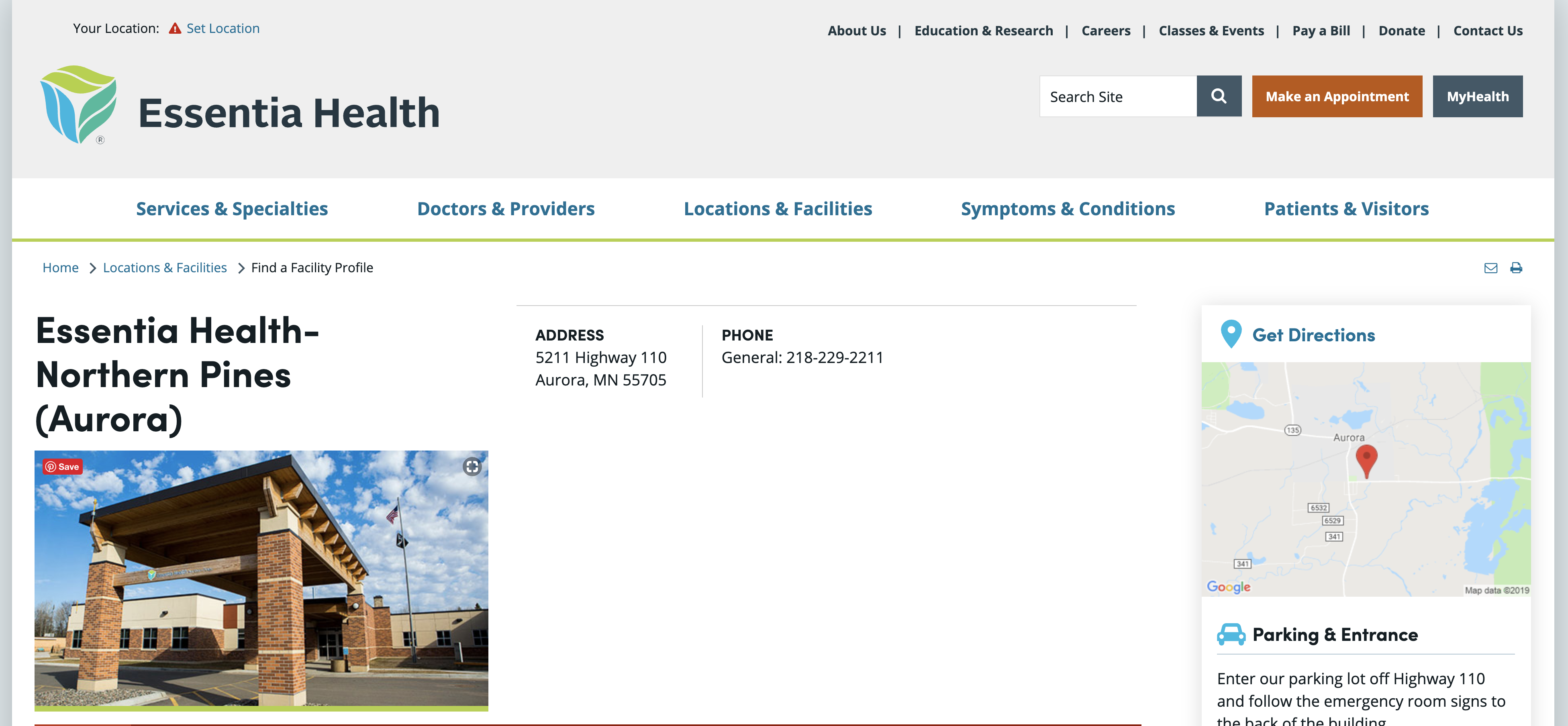Click into the Search Site field
1568x726 pixels.
[1118, 96]
